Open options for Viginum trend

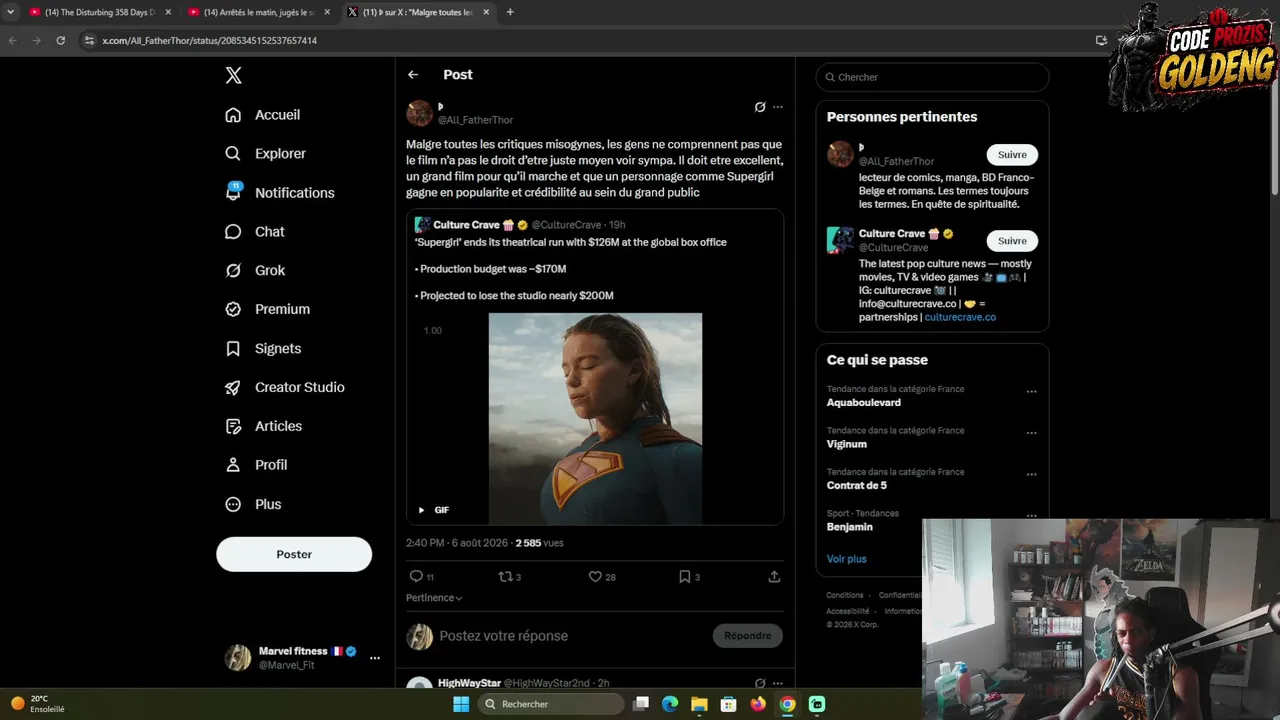[1031, 433]
